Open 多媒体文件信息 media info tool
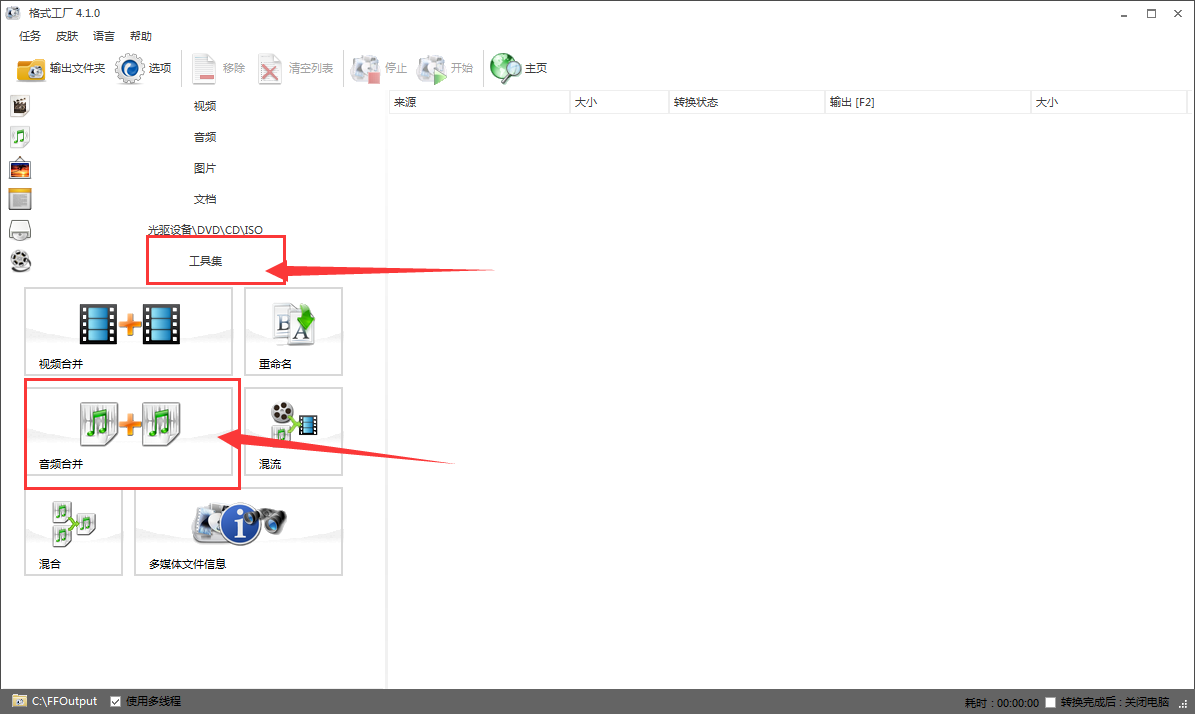 pos(239,531)
